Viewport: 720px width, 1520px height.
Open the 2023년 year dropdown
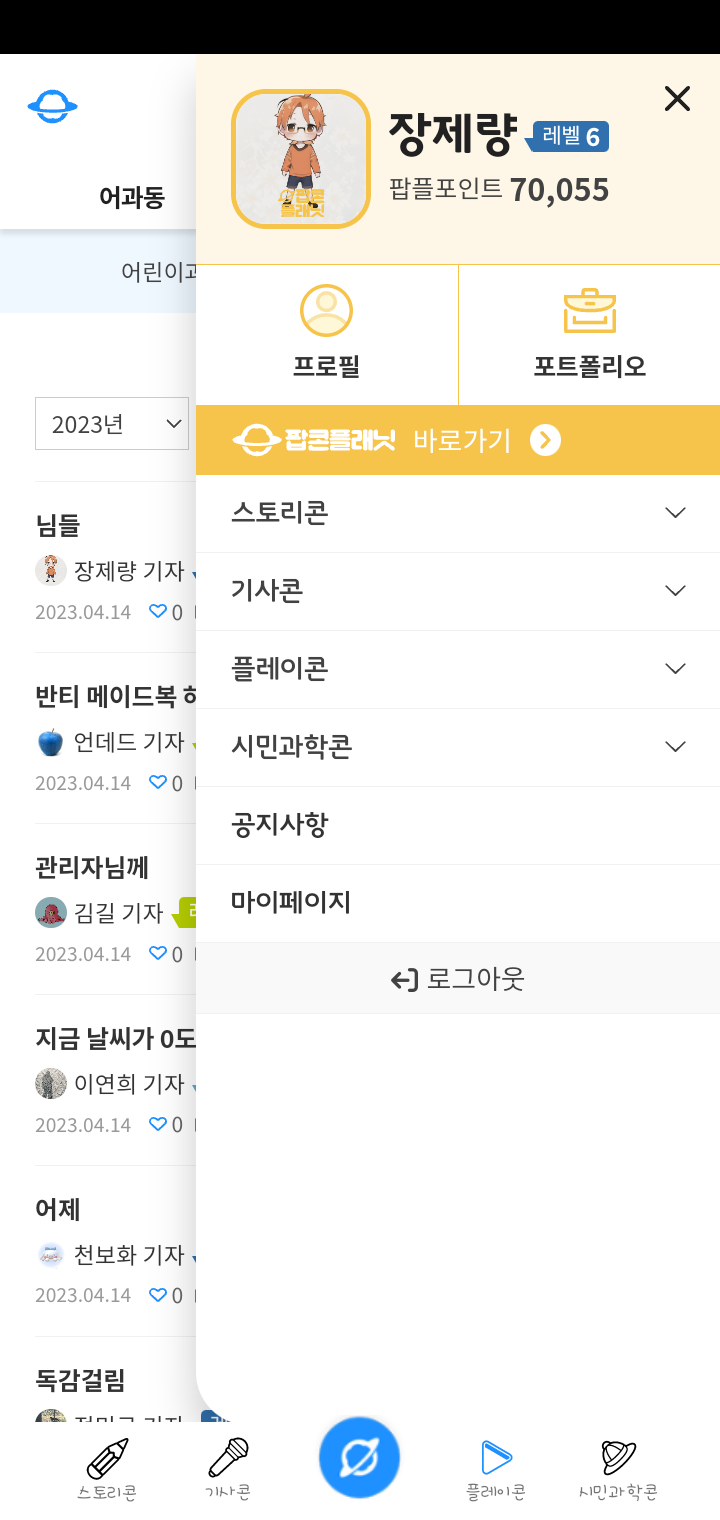tap(112, 424)
